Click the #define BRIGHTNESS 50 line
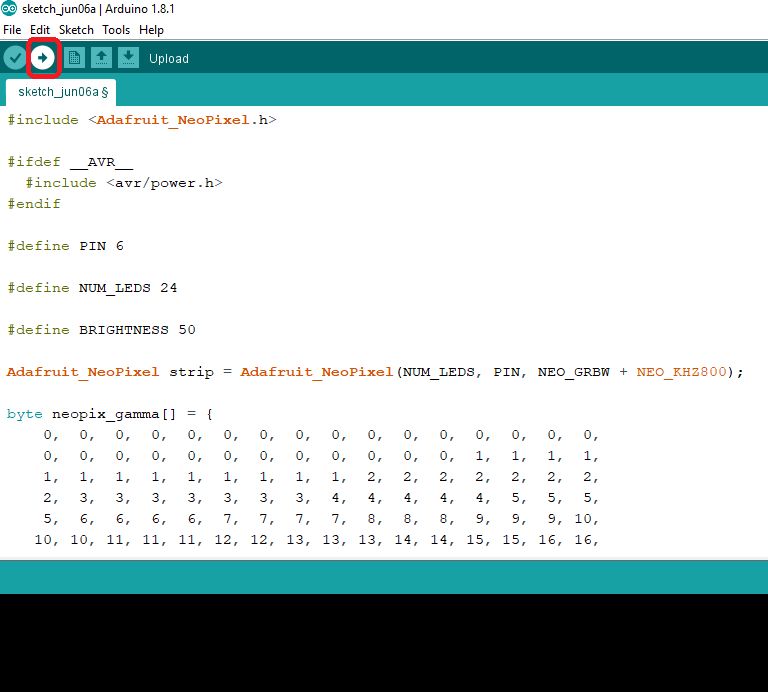Viewport: 768px width, 692px height. coord(101,330)
